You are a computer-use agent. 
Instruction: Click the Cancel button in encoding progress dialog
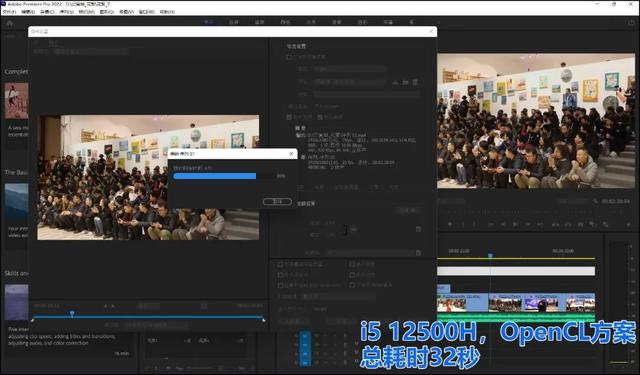click(x=277, y=202)
